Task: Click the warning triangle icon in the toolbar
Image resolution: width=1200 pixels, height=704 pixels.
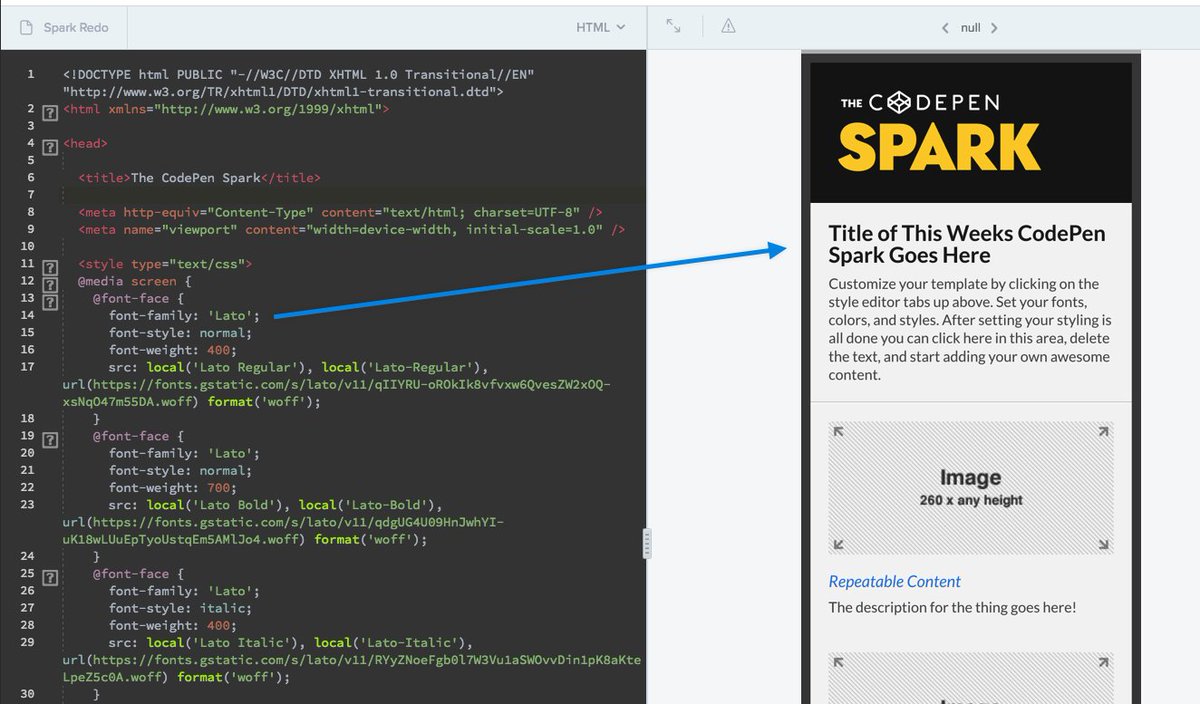Action: click(x=728, y=27)
